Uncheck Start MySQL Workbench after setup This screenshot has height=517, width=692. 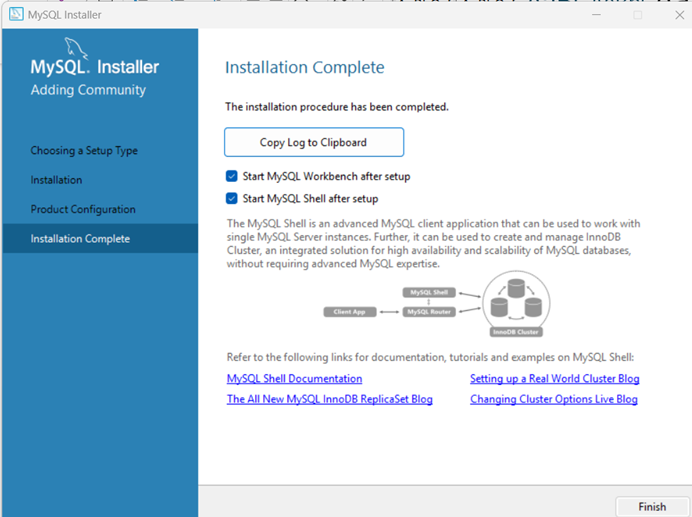pos(232,176)
